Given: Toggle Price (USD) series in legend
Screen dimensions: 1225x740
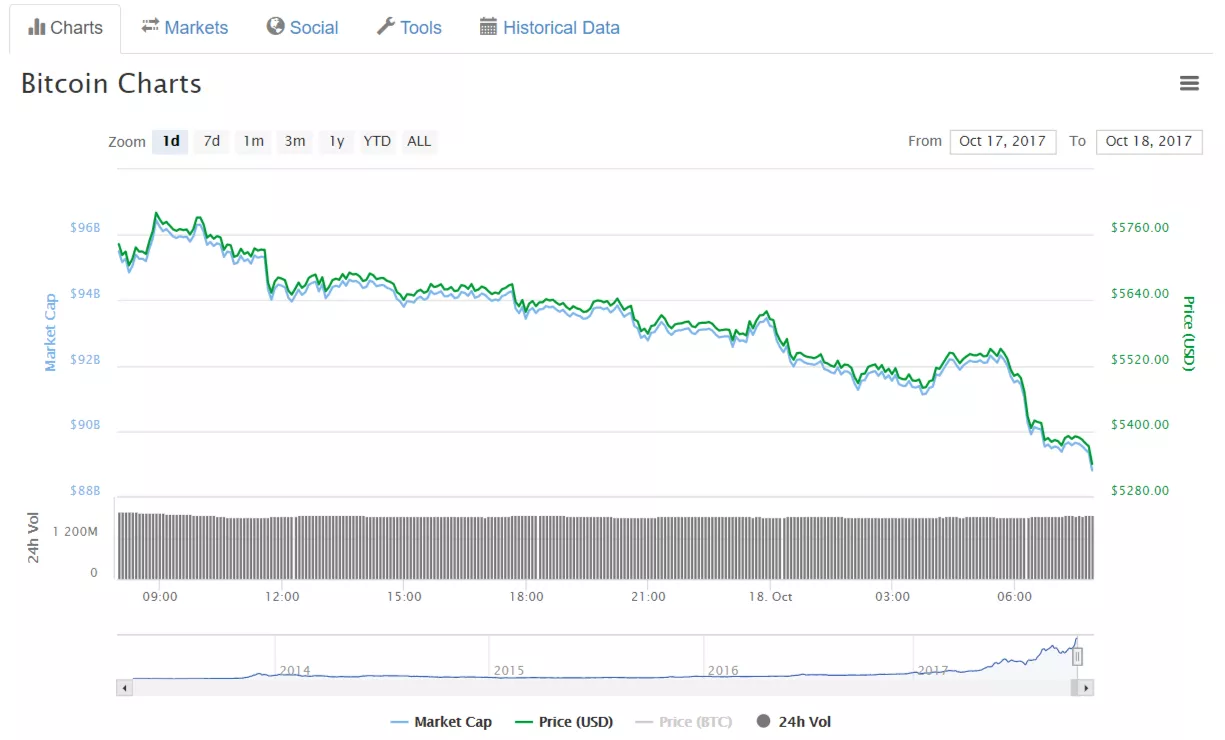Looking at the screenshot, I should pos(564,722).
